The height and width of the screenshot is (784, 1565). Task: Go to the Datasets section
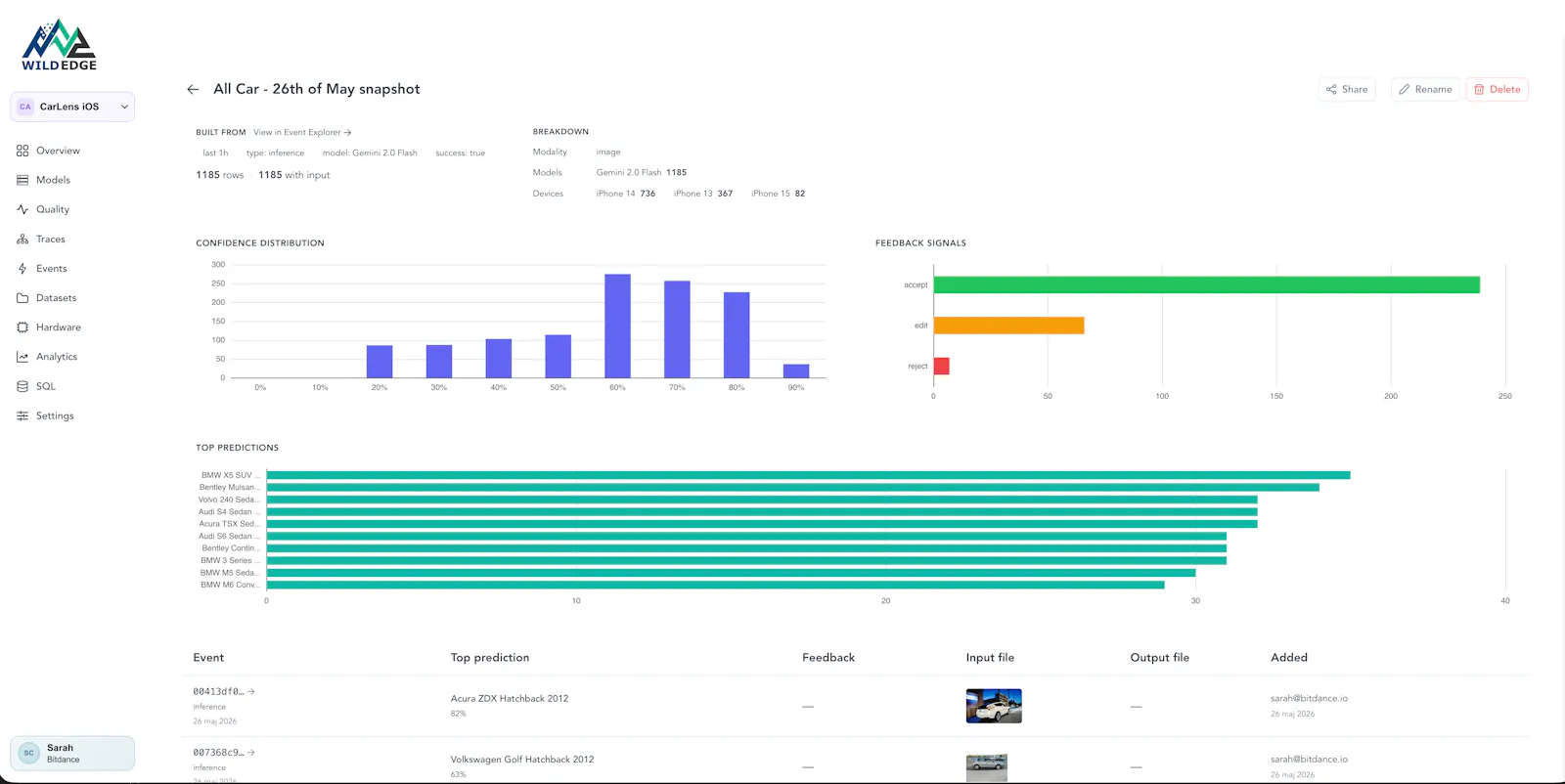coord(56,298)
